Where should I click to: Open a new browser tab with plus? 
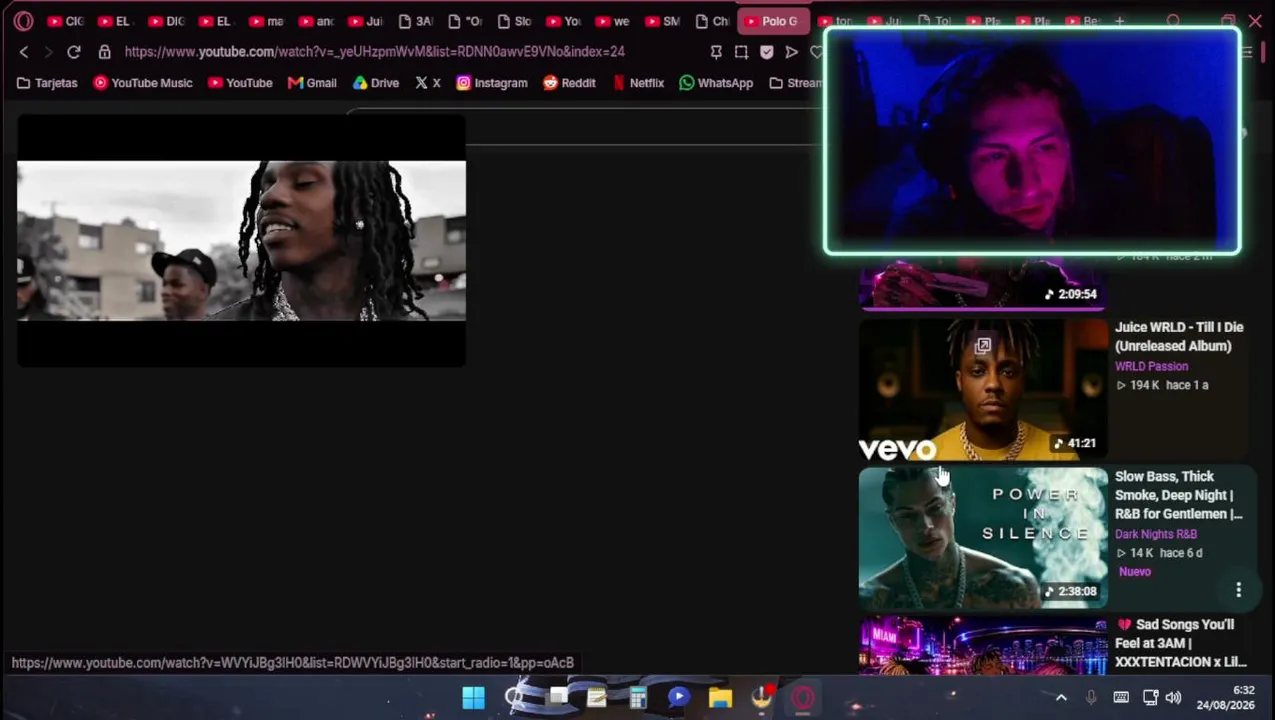[x=1119, y=21]
